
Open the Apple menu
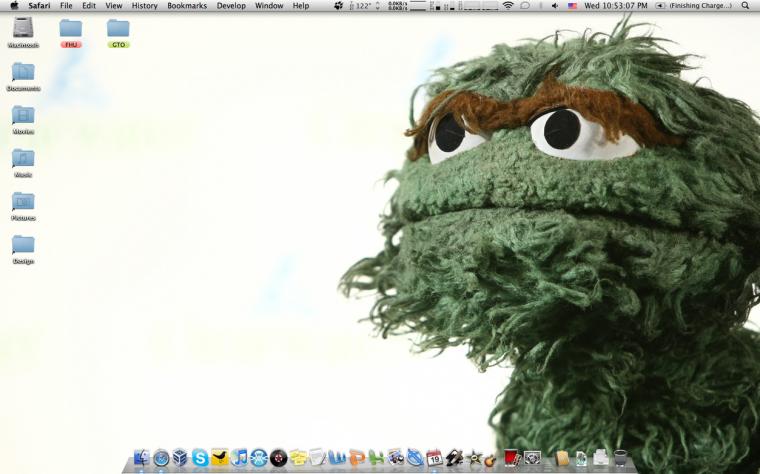point(15,6)
